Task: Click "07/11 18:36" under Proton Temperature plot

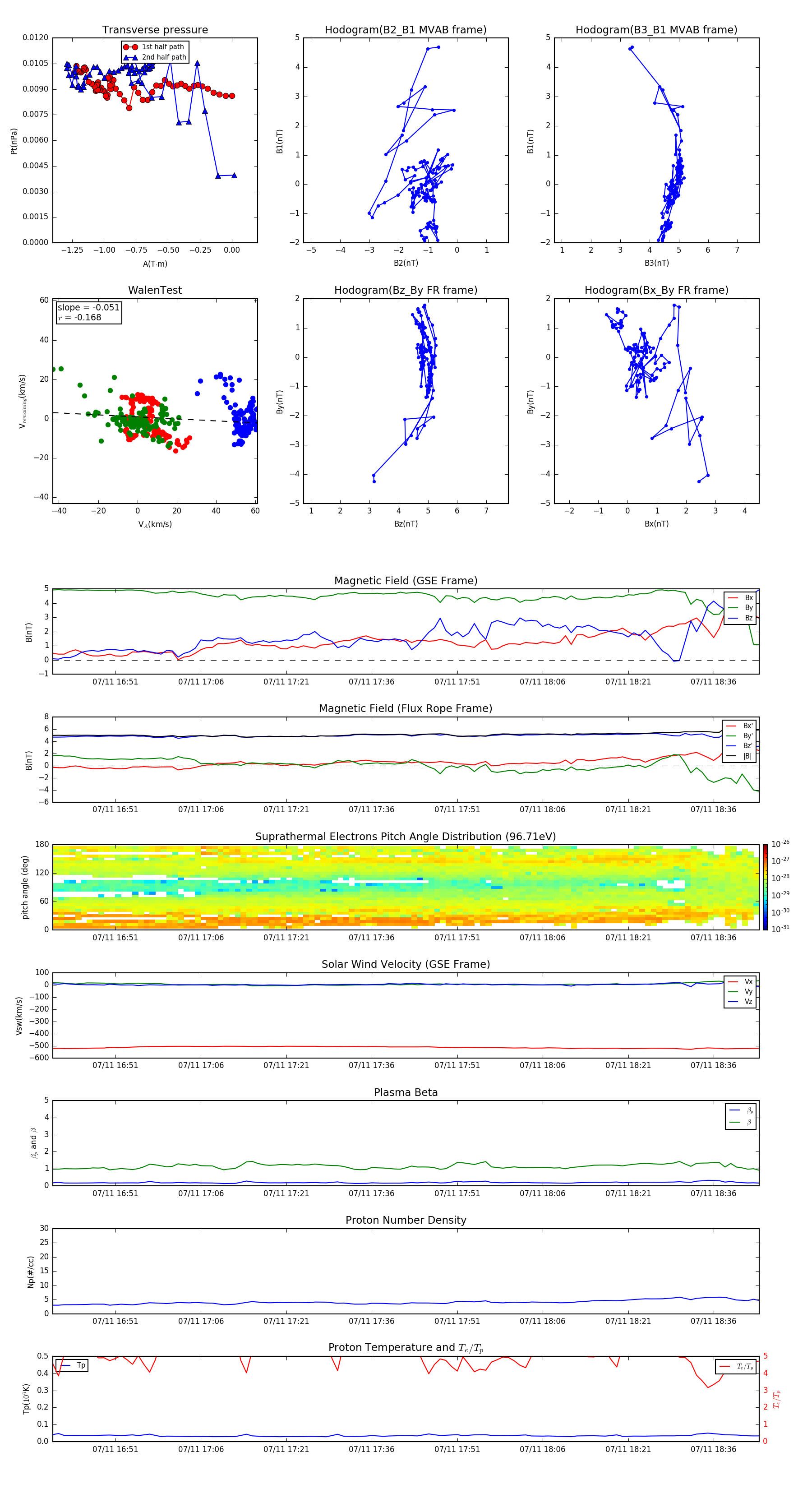Action: pos(713,1449)
